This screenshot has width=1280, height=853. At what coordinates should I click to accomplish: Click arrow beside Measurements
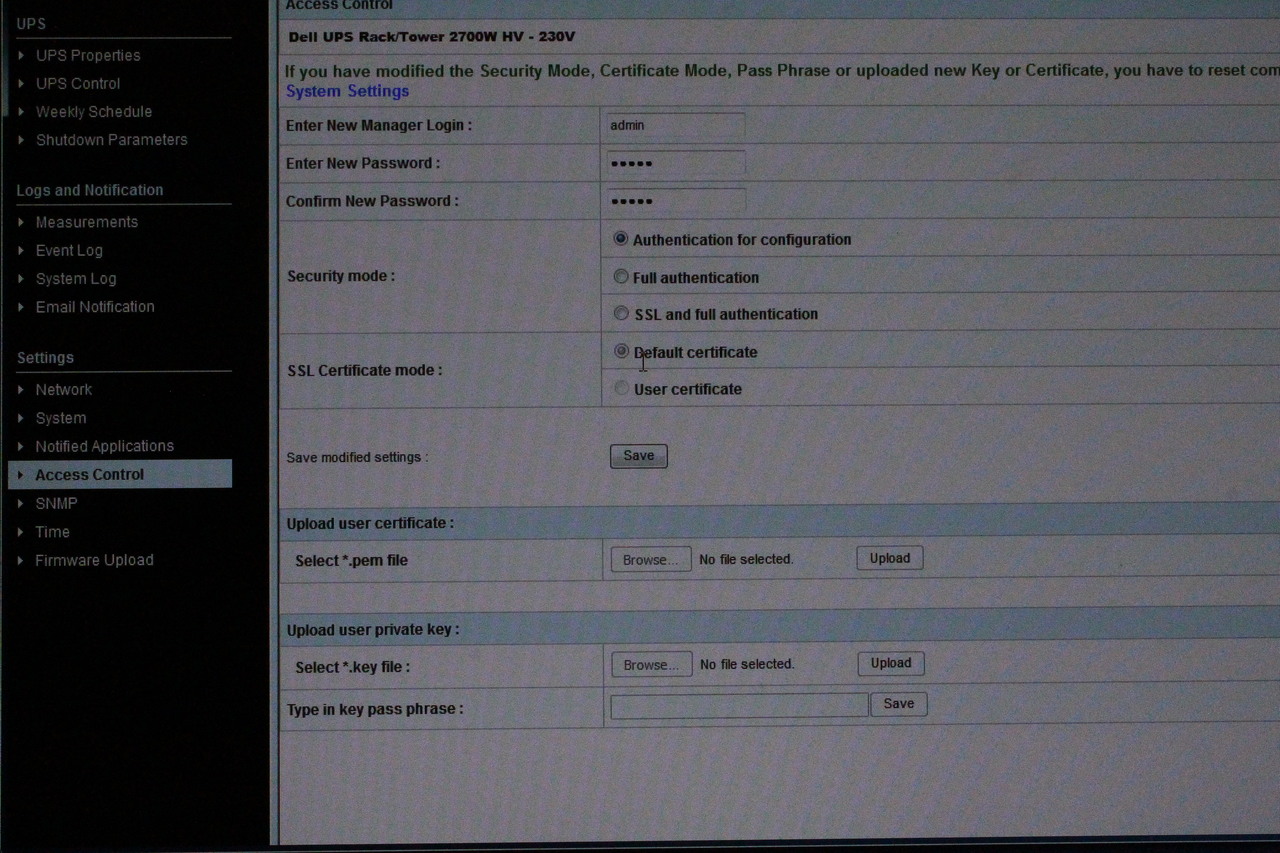click(x=21, y=222)
